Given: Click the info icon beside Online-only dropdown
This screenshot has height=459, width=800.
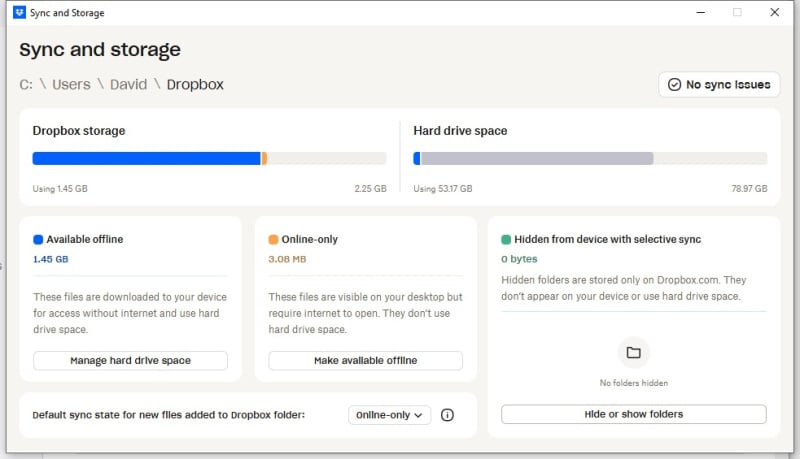Looking at the screenshot, I should point(447,415).
